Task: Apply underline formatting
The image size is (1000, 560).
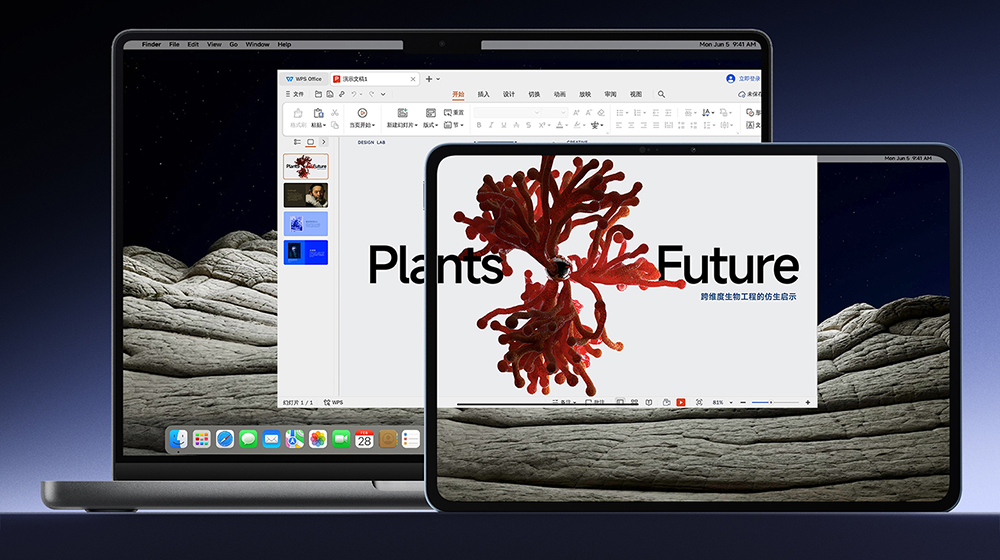Action: pos(504,125)
